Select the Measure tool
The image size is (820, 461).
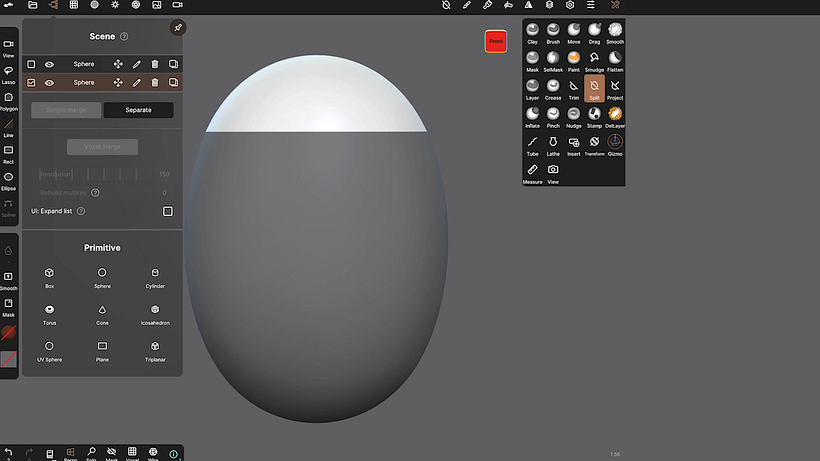click(x=532, y=175)
